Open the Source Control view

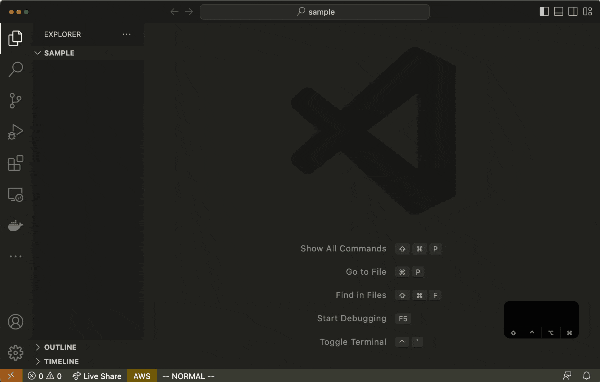(15, 101)
